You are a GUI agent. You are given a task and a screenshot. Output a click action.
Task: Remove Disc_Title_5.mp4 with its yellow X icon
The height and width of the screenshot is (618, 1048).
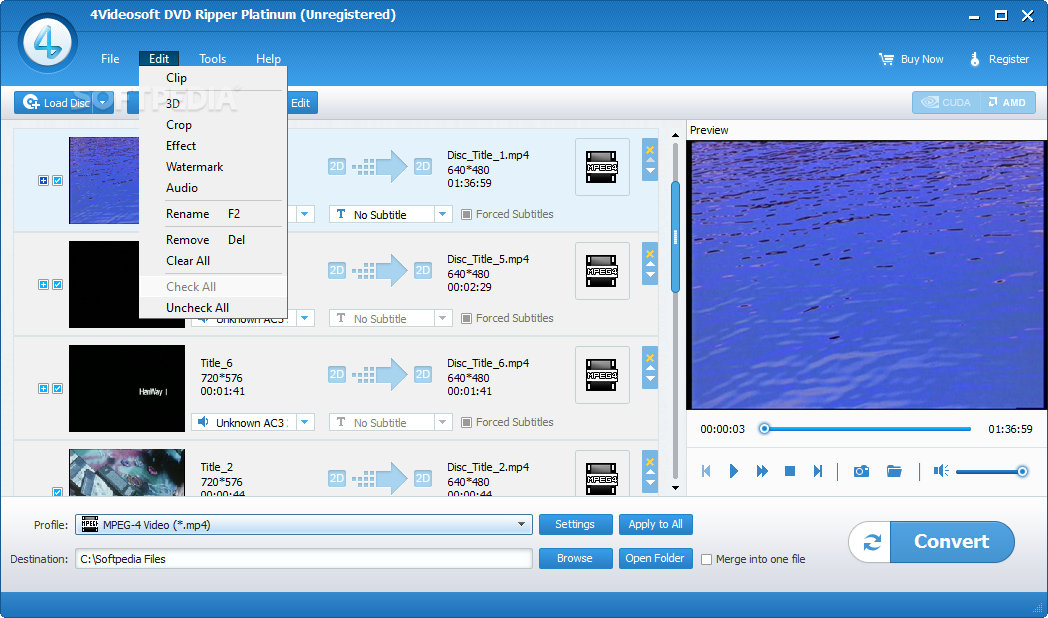click(x=650, y=254)
